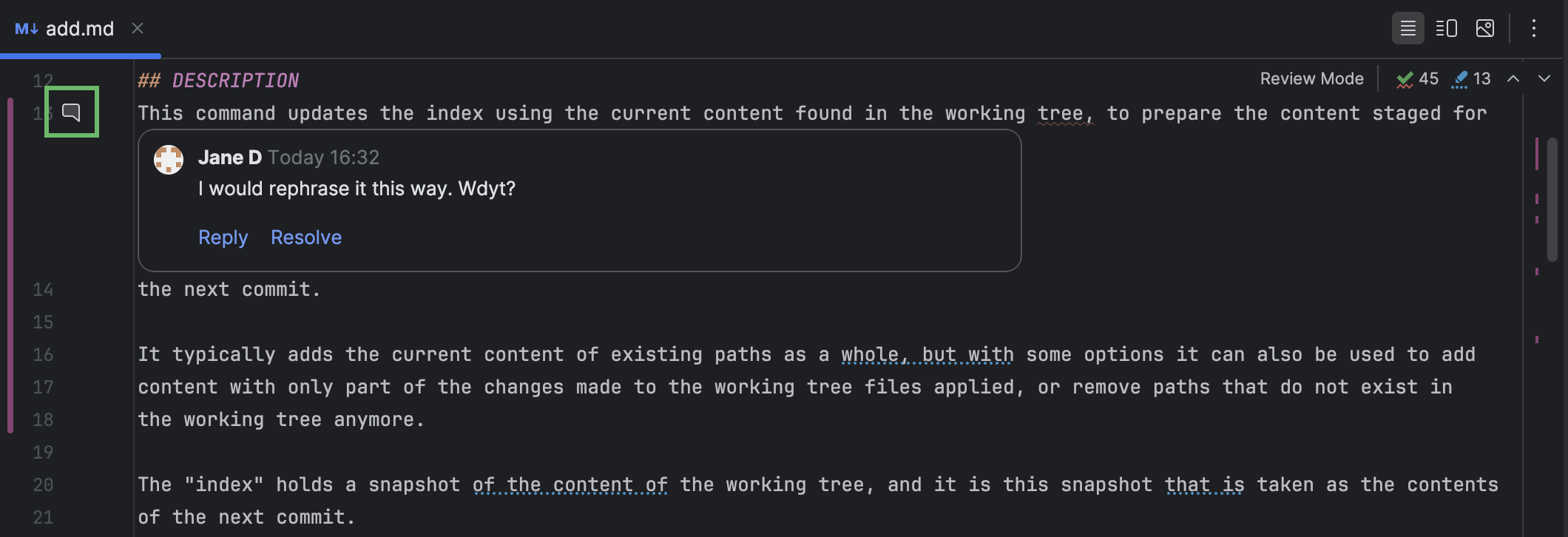Click Jane D's profile avatar
Image resolution: width=1568 pixels, height=537 pixels.
tap(168, 158)
